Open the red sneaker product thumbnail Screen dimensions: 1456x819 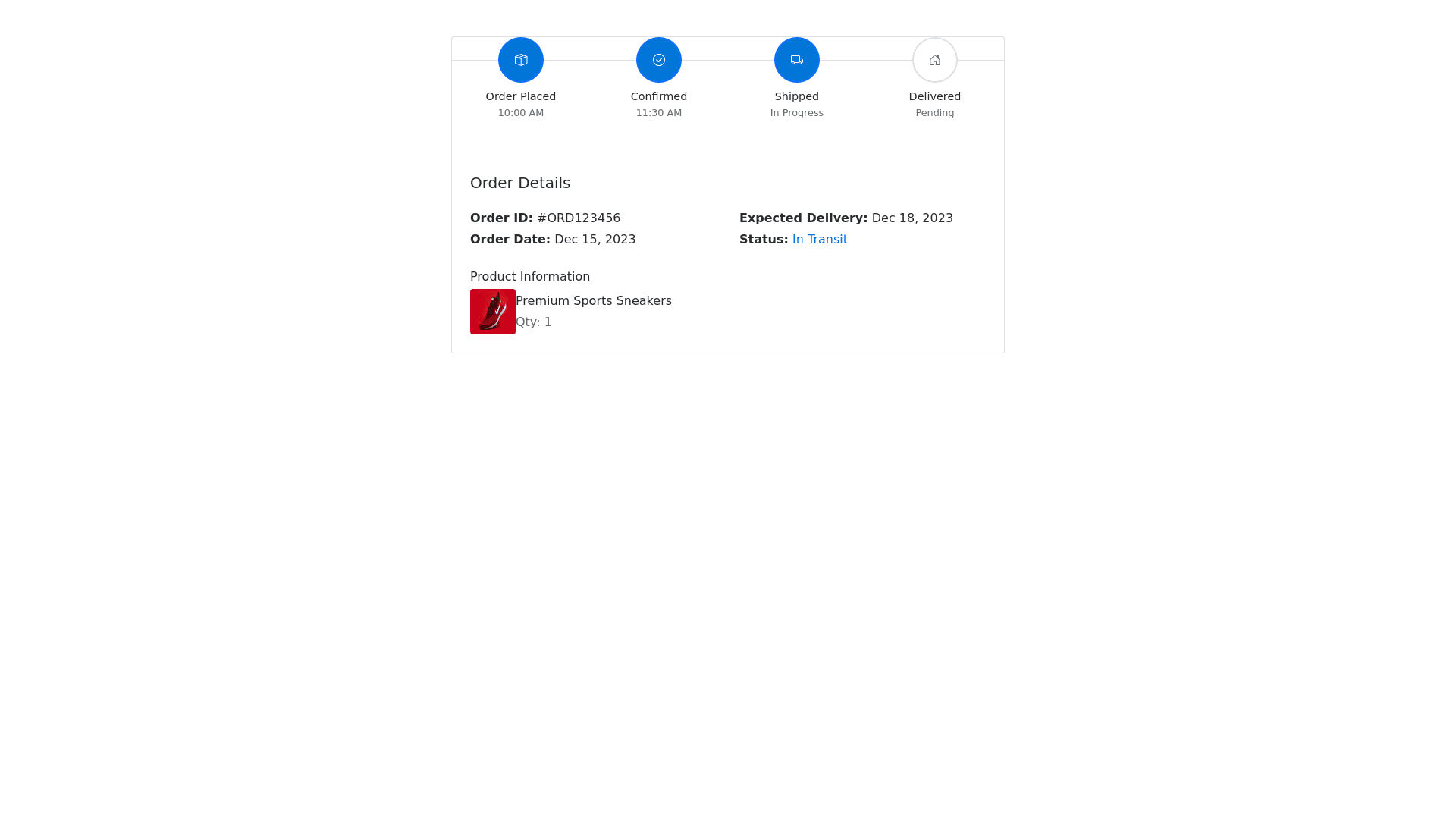[x=493, y=312]
